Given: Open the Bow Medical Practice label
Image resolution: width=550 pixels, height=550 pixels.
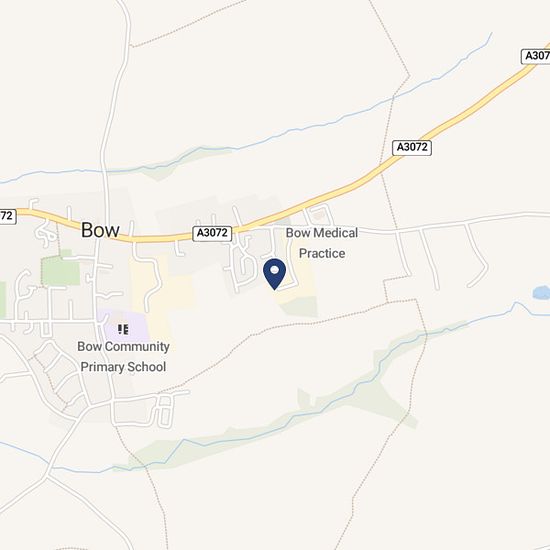Looking at the screenshot, I should [322, 243].
